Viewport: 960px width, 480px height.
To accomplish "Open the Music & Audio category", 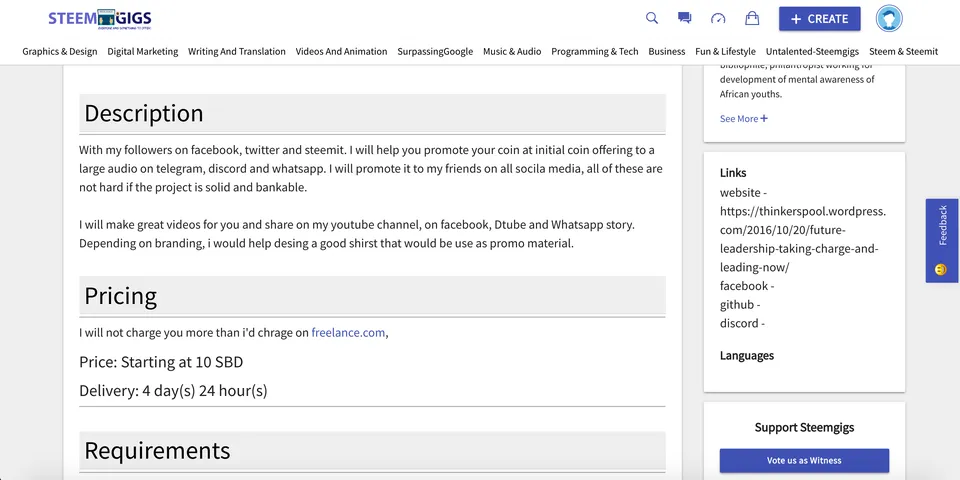I will point(512,51).
